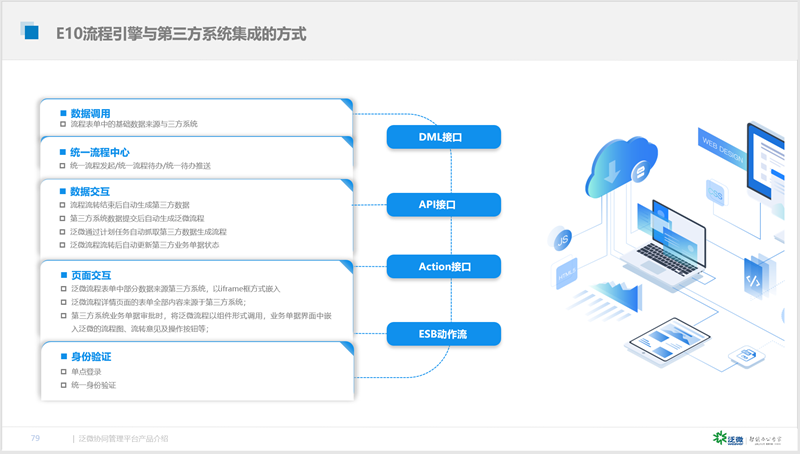Image resolution: width=800 pixels, height=454 pixels.
Task: Click the line 统一流程发起/统一流程待办/统一待办推送
Action: (140, 166)
